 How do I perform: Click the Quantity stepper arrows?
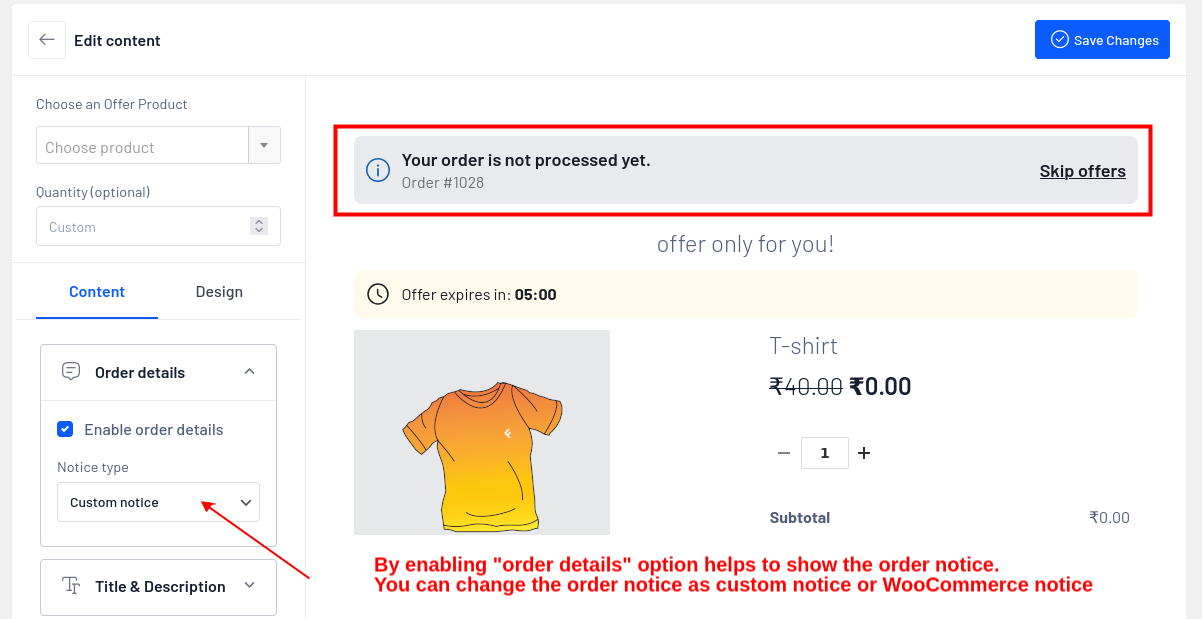[x=259, y=226]
